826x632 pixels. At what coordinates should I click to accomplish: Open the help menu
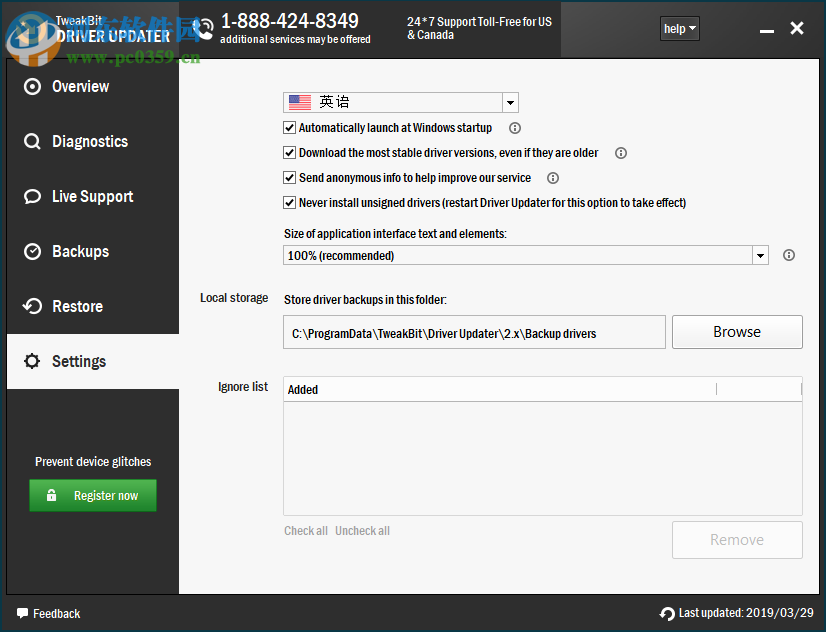(x=679, y=28)
